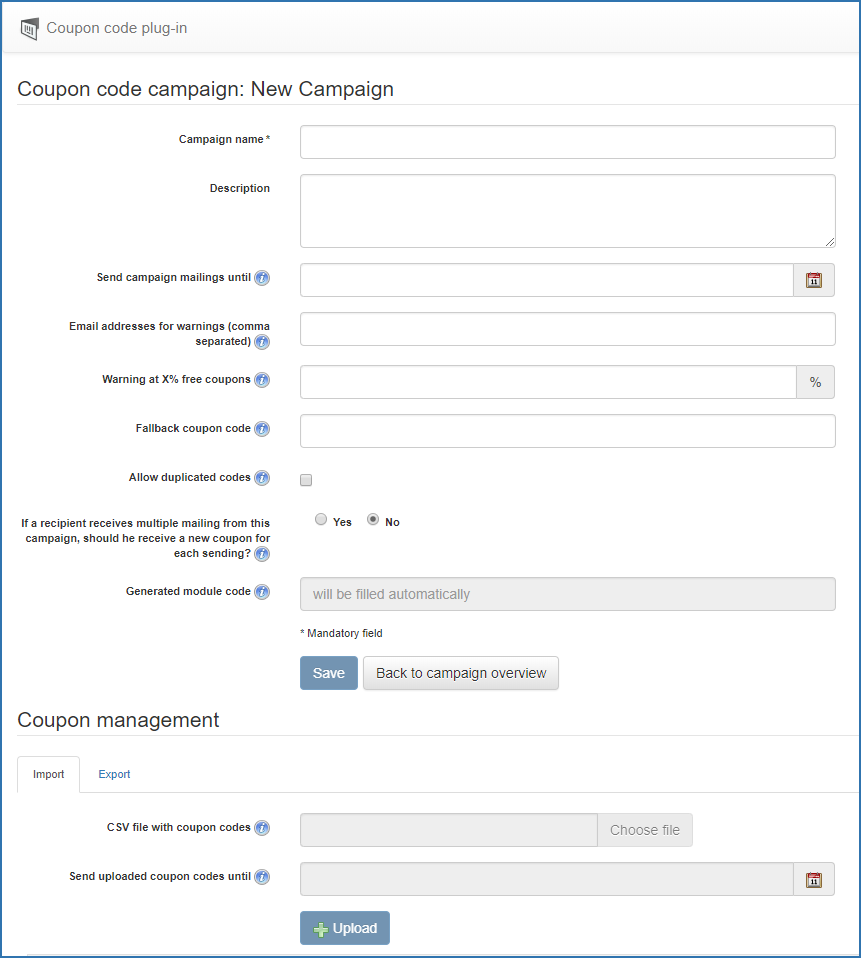Show info for Warning at X% free coupons
The height and width of the screenshot is (958, 861).
click(262, 380)
